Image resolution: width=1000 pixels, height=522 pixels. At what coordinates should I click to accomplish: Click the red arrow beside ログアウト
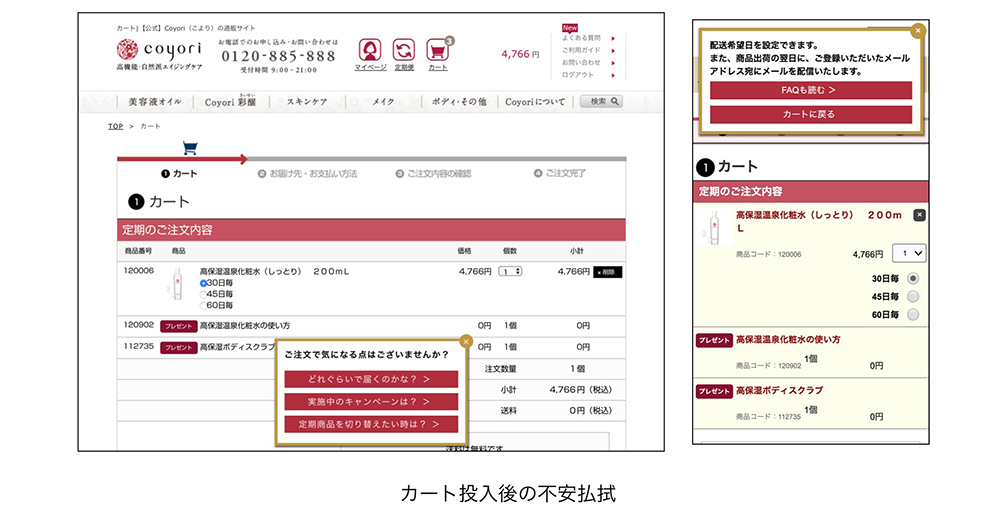(x=613, y=75)
